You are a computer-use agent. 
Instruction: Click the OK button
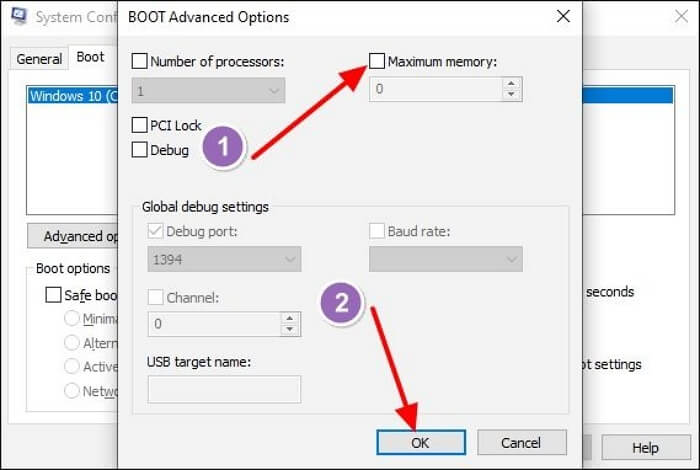(420, 442)
